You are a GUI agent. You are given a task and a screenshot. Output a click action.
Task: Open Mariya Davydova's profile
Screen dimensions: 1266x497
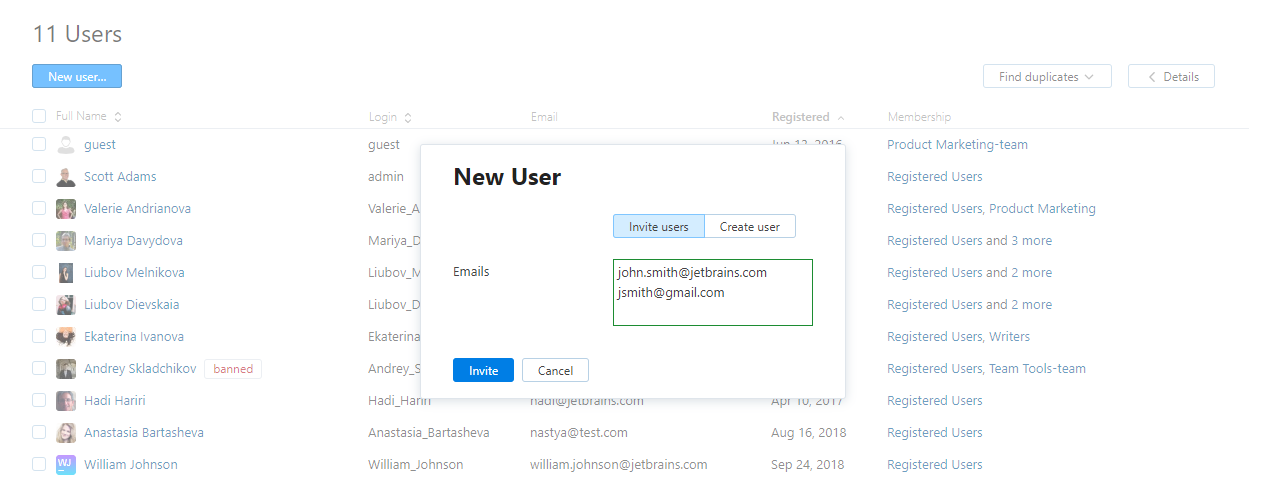tap(133, 241)
